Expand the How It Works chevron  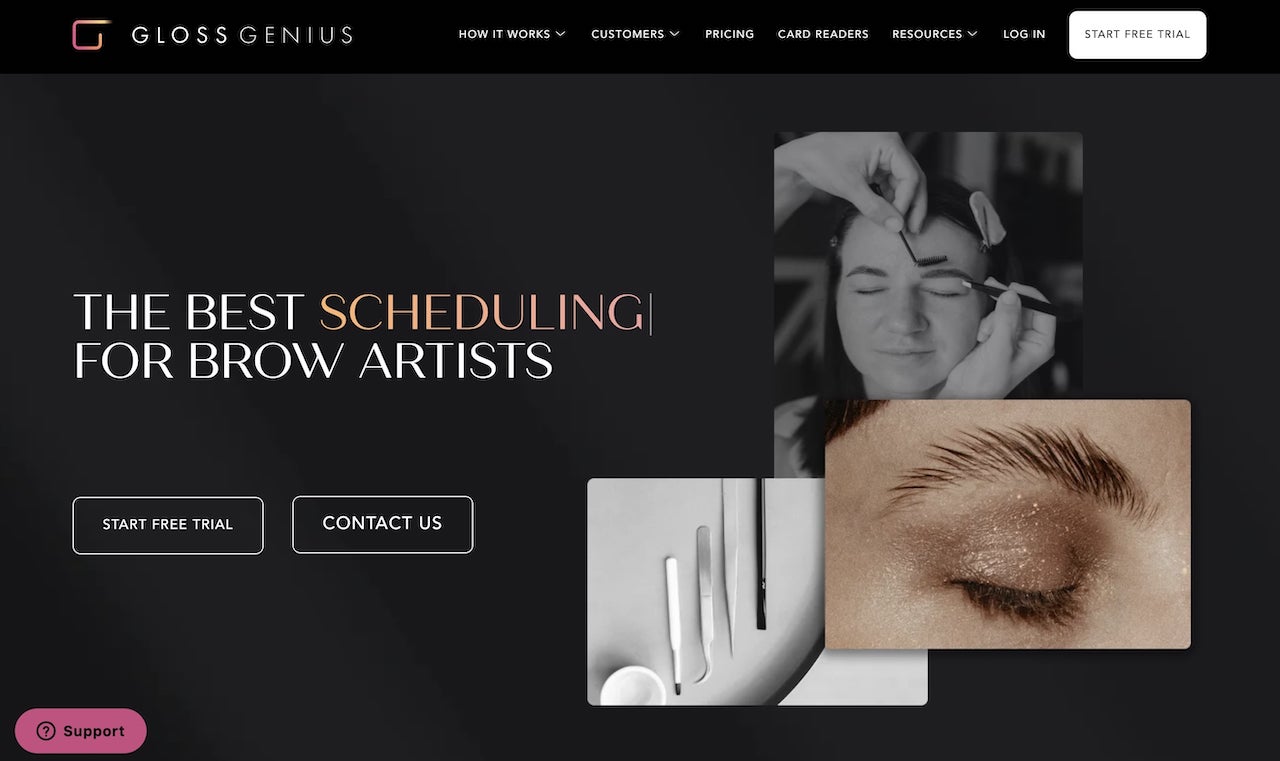560,34
